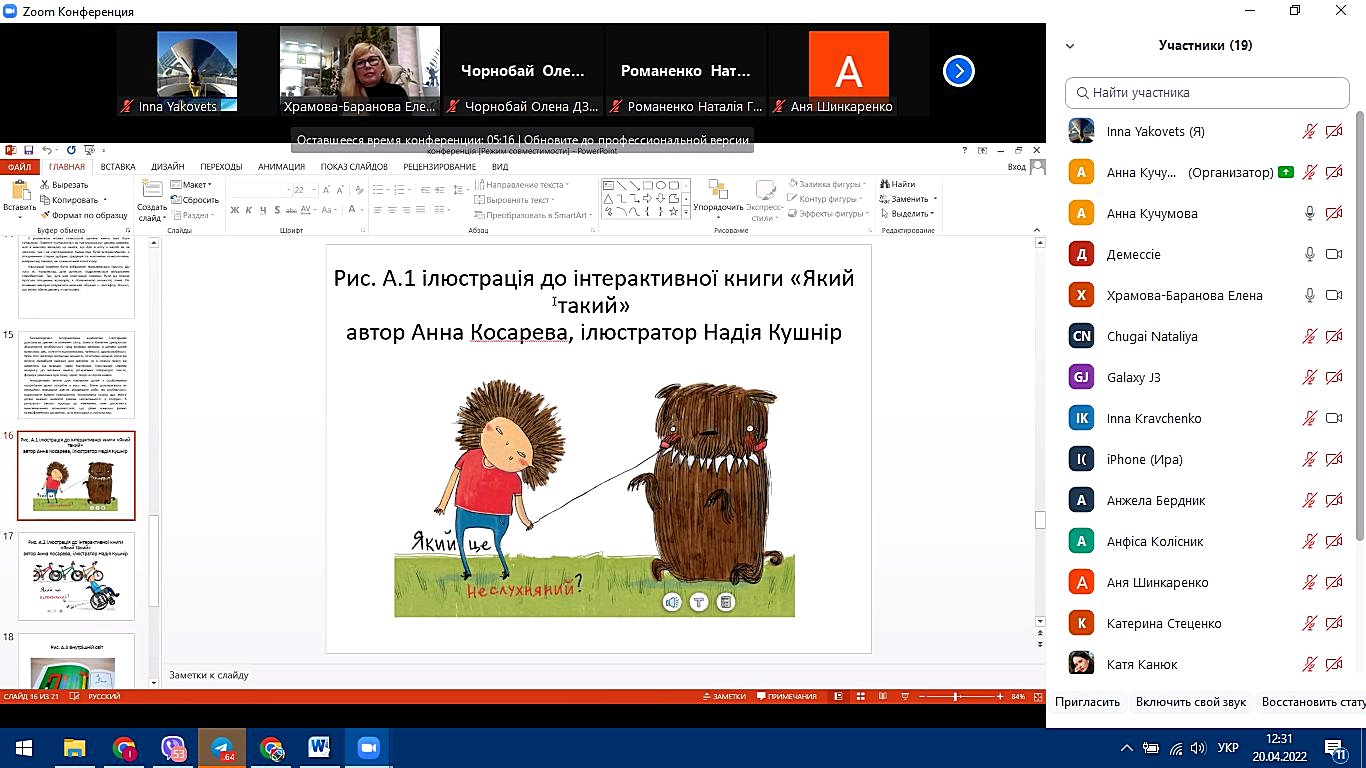This screenshot has height=768, width=1366.
Task: Click the PowerPoint Save icon in the quick access toolbar
Action: (29, 150)
